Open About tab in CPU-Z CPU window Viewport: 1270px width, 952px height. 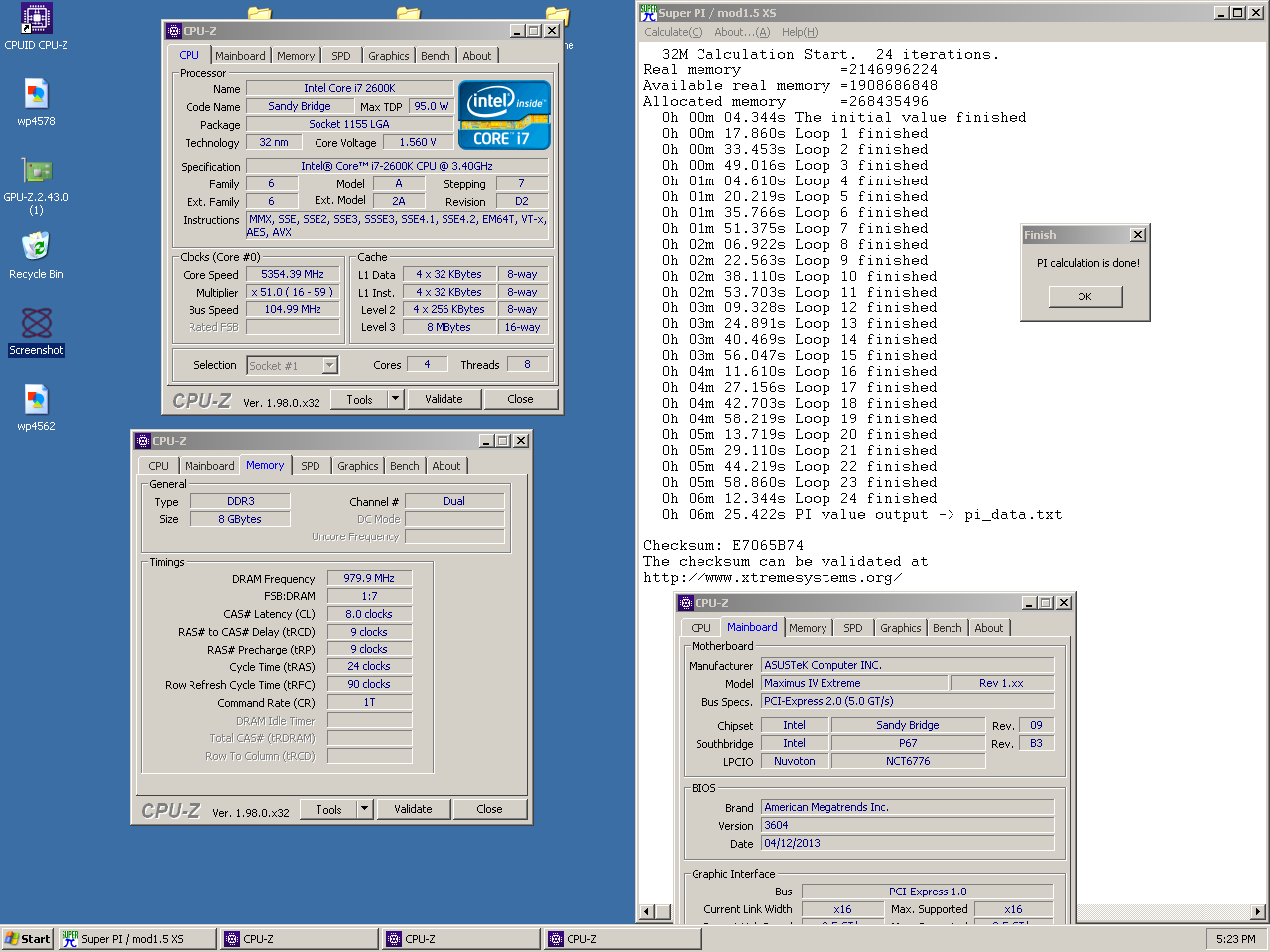tap(477, 56)
